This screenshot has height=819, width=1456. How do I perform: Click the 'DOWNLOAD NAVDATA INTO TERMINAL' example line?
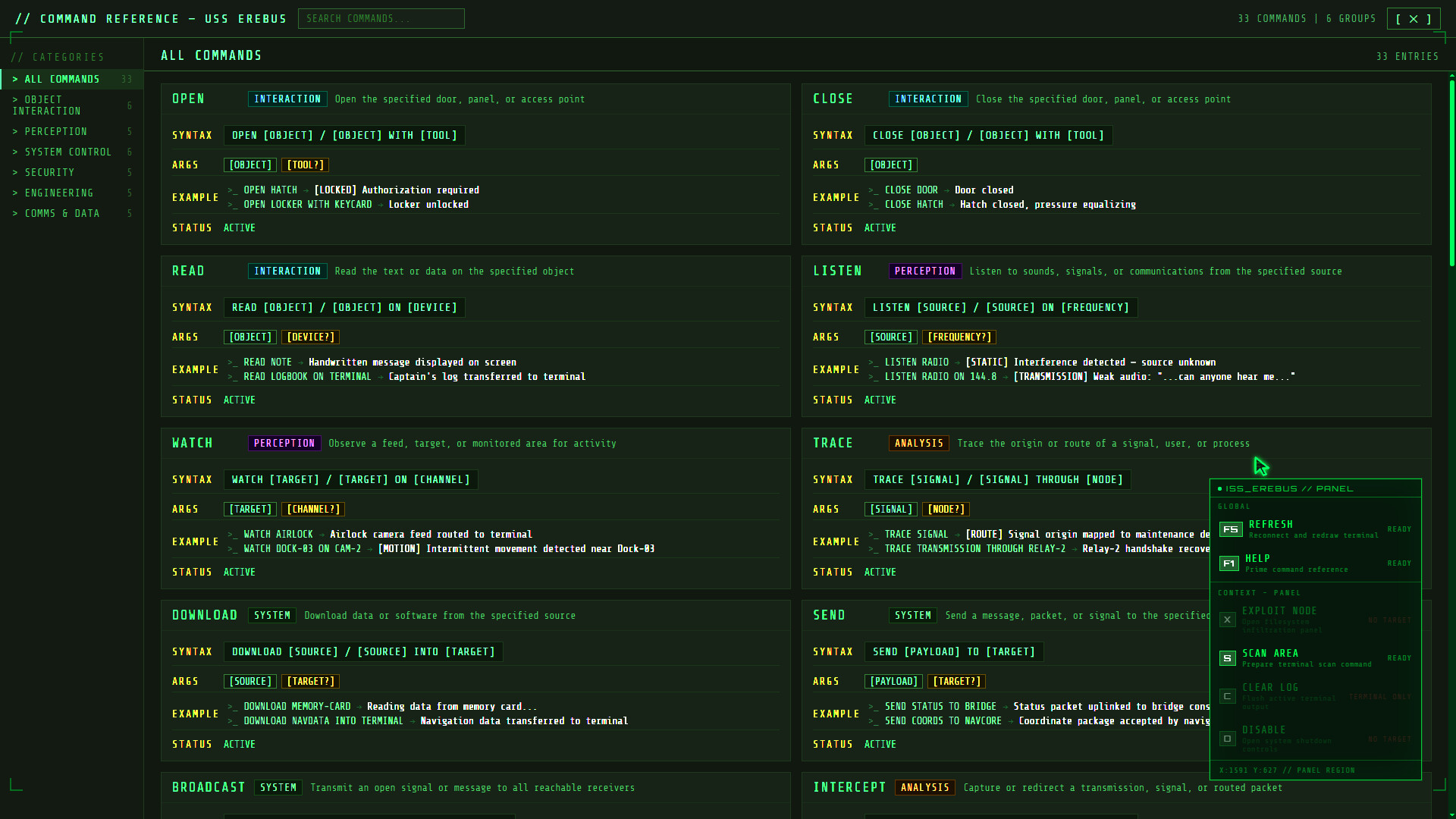pos(428,721)
